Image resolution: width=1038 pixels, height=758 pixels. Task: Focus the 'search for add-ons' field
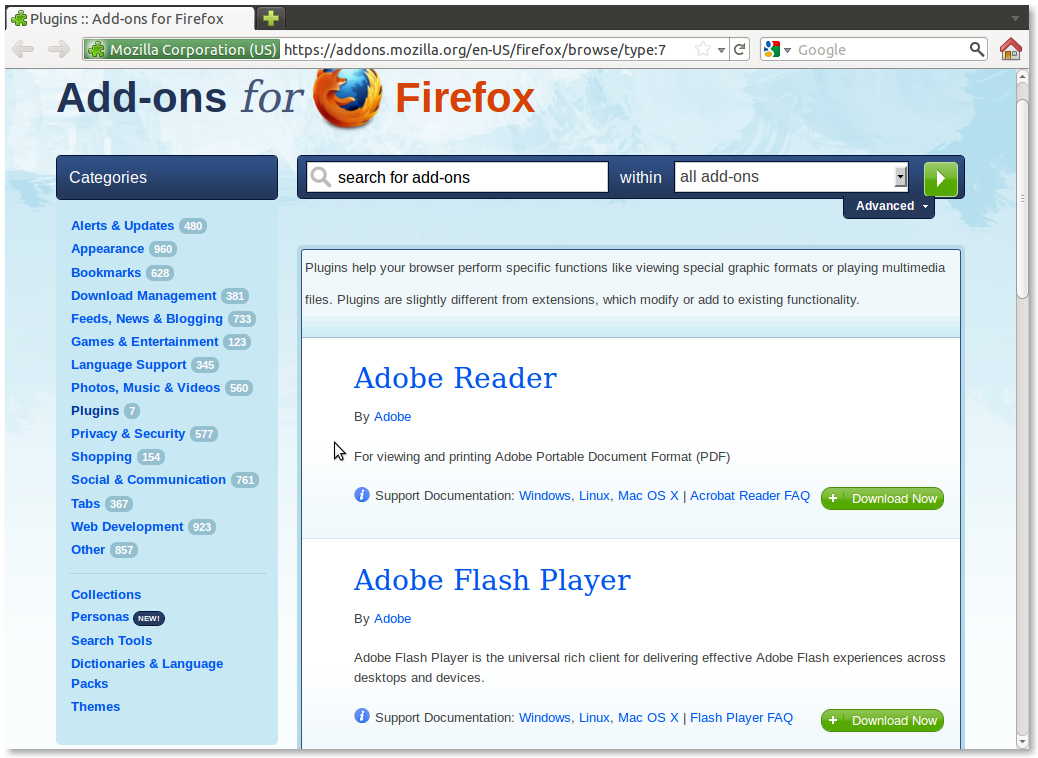(x=457, y=177)
